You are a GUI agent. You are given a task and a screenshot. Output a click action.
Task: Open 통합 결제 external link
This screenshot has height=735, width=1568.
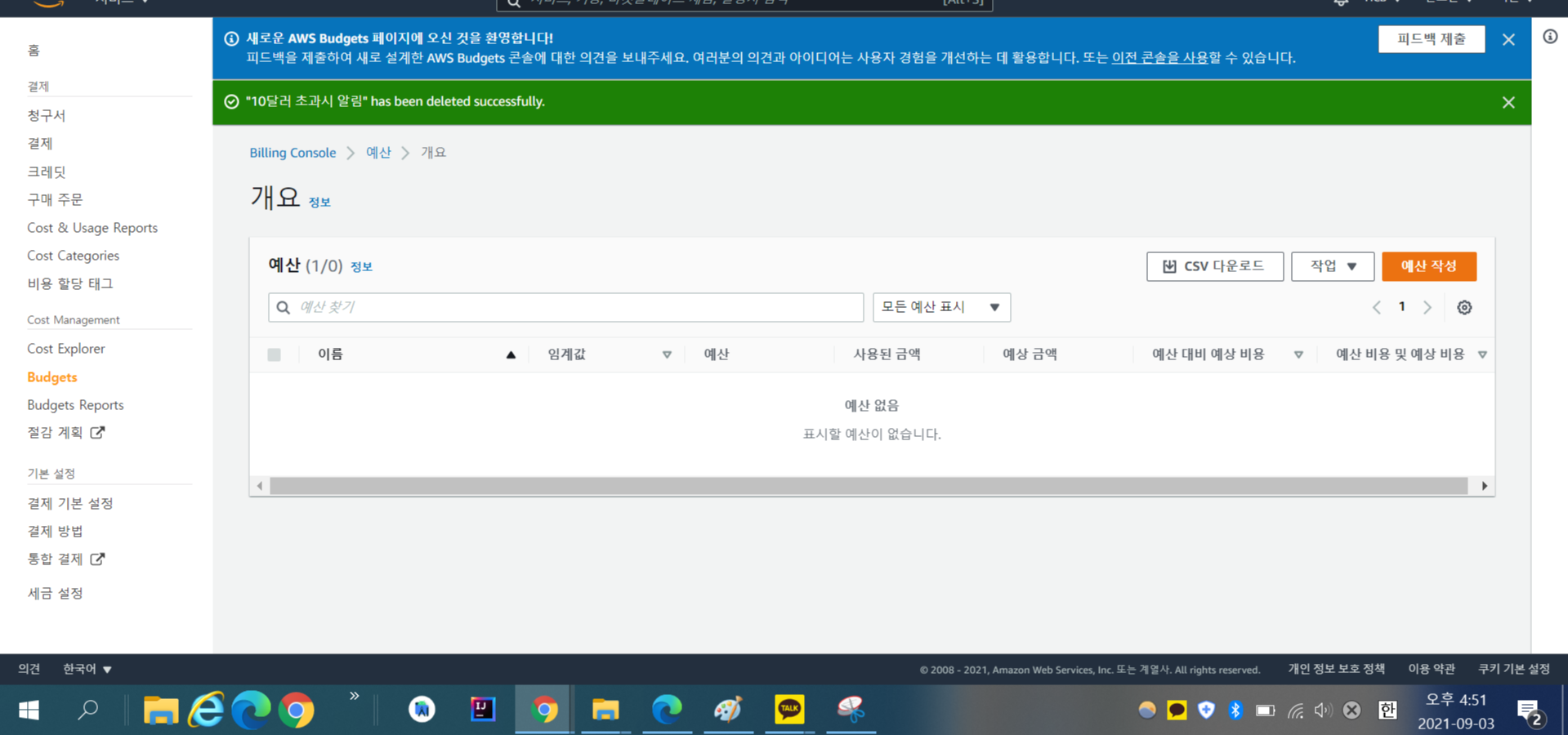pyautogui.click(x=65, y=559)
